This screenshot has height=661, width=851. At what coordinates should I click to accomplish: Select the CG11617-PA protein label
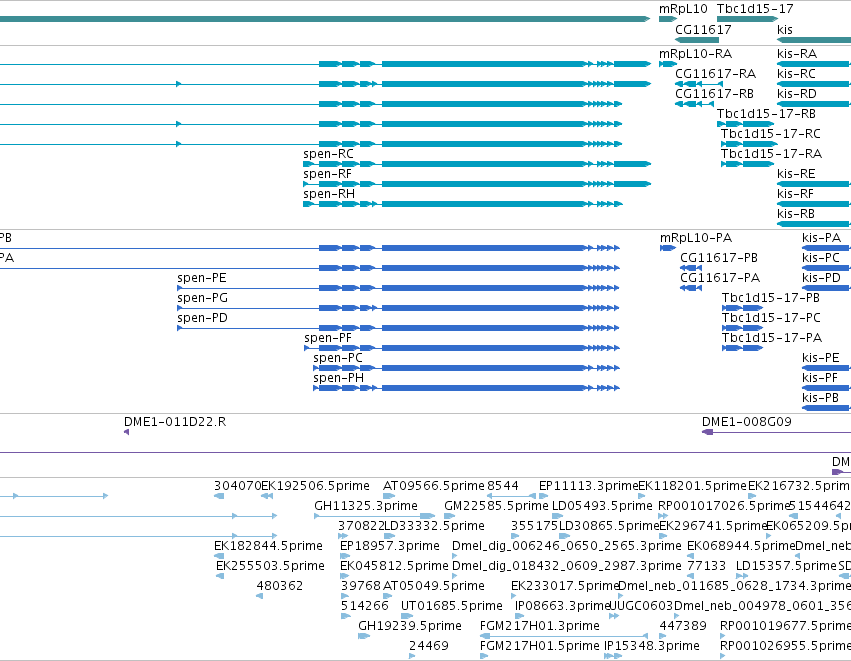pyautogui.click(x=720, y=278)
